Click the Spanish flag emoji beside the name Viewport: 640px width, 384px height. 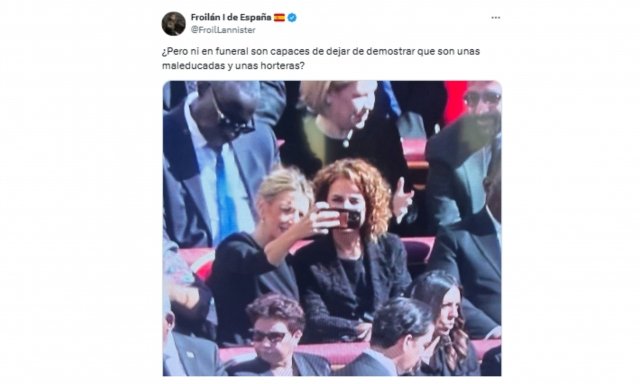[280, 18]
